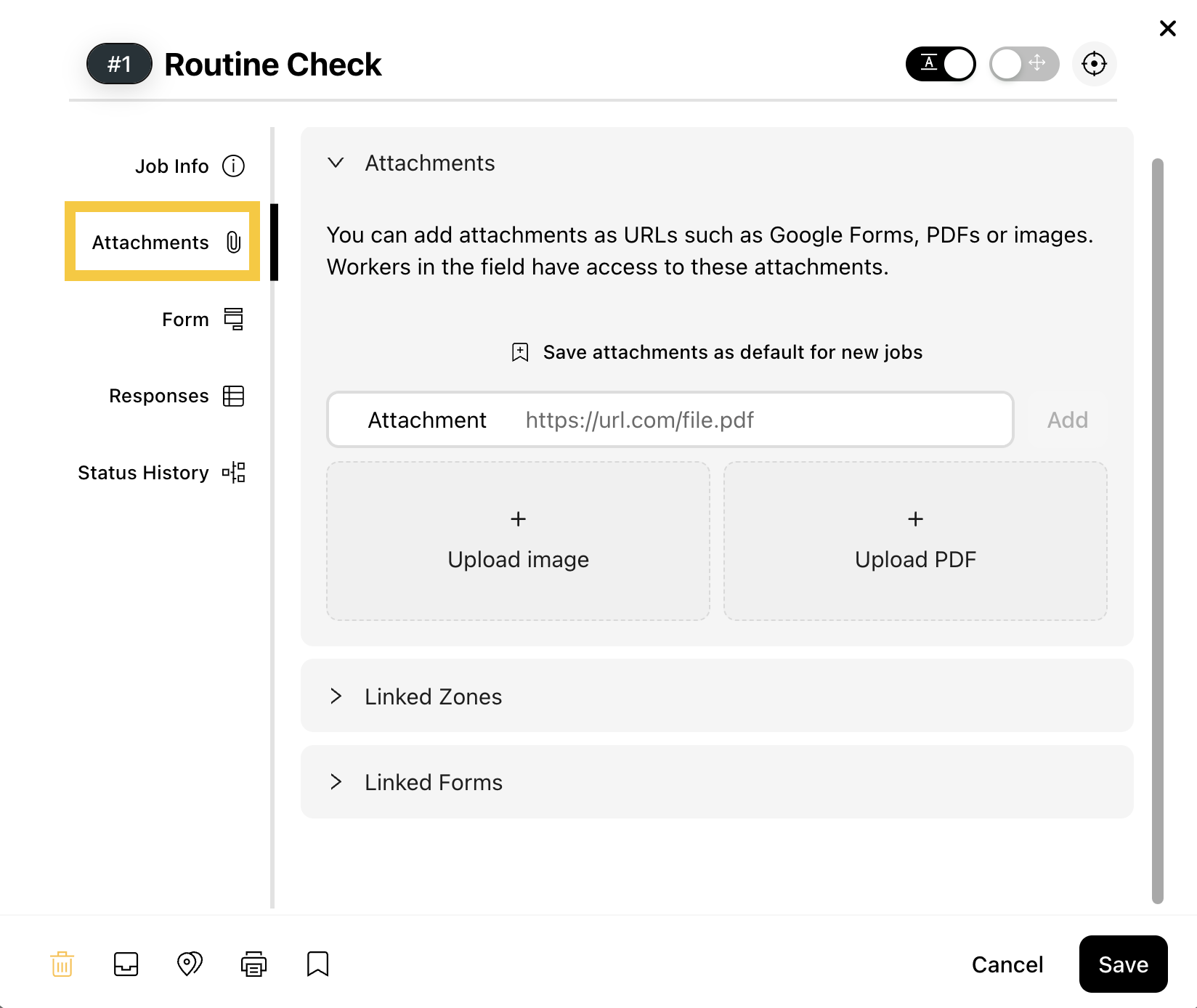Click the bookmark icon in bottom toolbar
Image resolution: width=1197 pixels, height=1008 pixels.
[317, 964]
